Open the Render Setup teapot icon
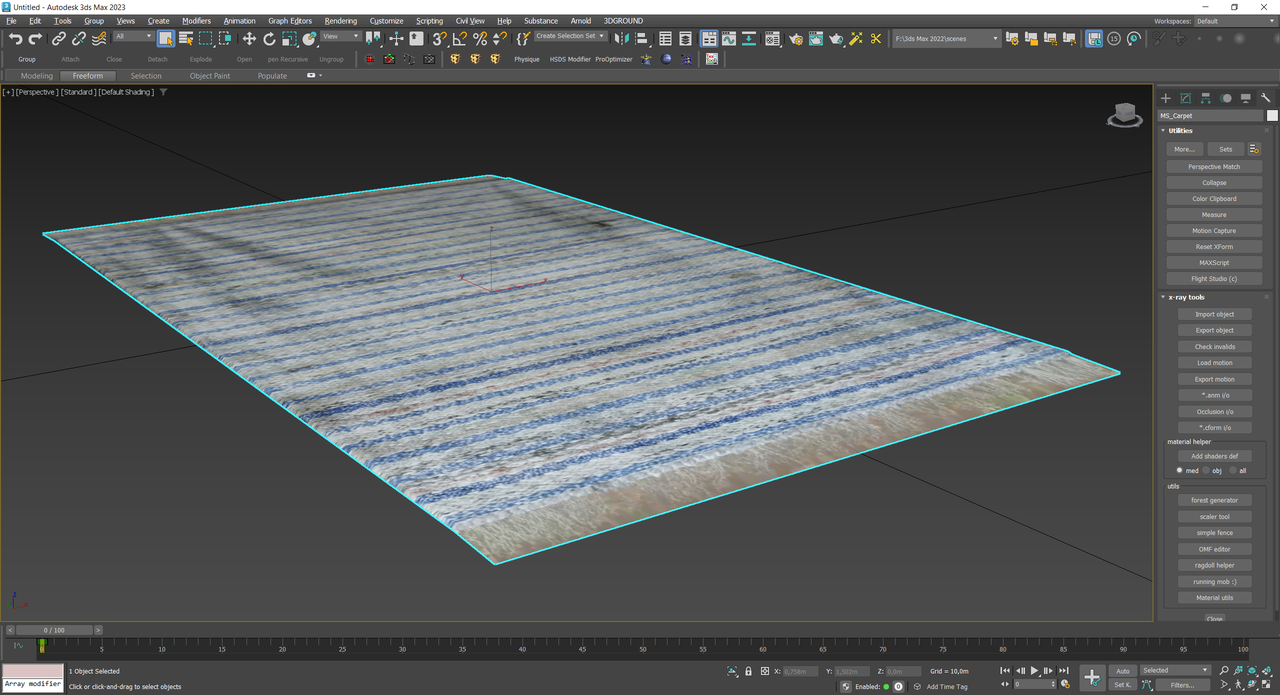Image resolution: width=1280 pixels, height=695 pixels. coord(795,39)
